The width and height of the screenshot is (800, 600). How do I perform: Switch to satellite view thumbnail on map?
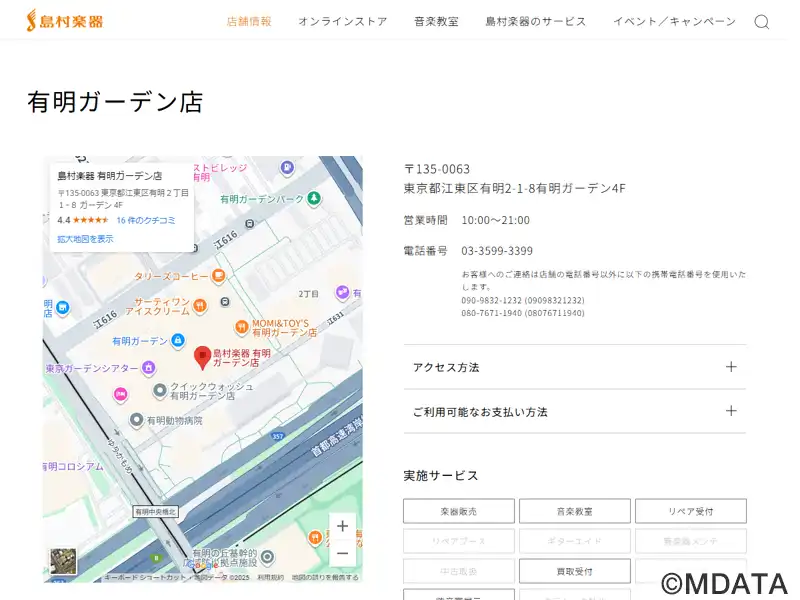pos(63,561)
